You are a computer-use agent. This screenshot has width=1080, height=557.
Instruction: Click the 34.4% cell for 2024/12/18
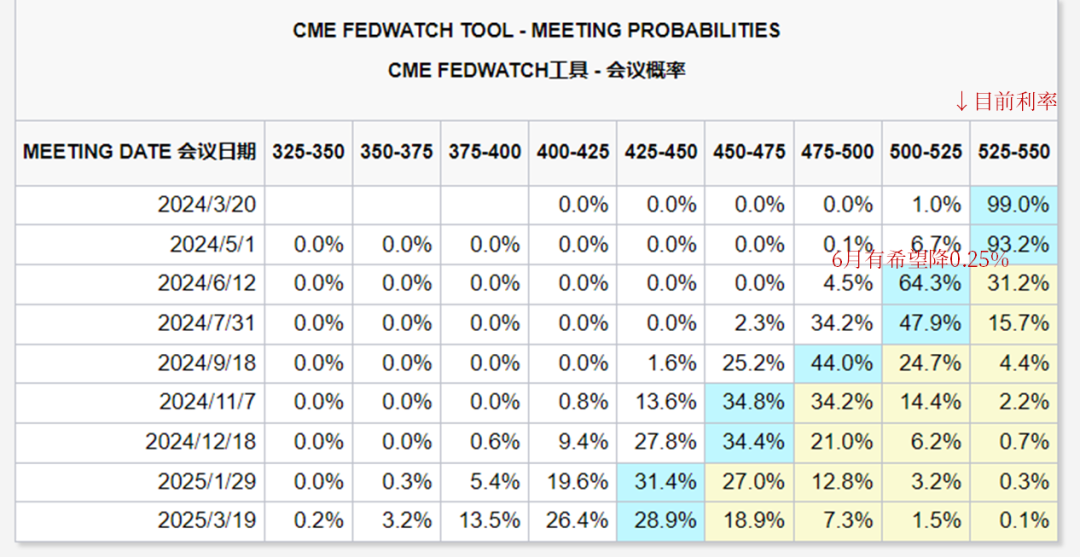click(749, 442)
